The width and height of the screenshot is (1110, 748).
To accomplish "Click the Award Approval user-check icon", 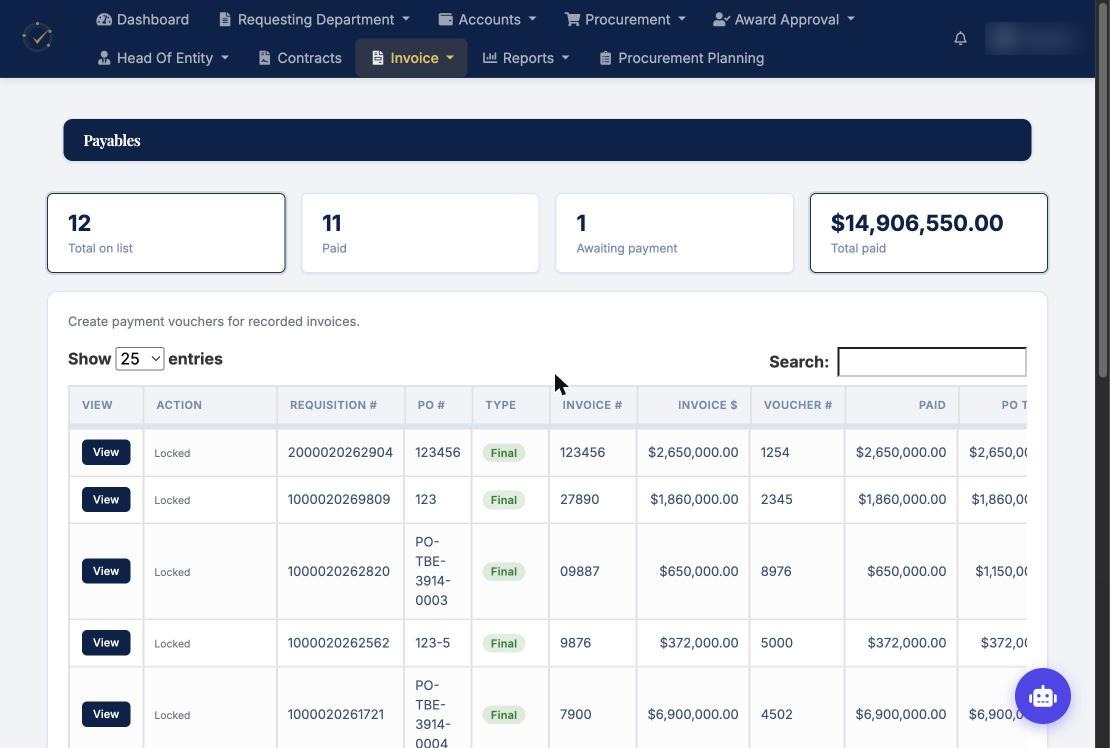I will click(x=721, y=19).
